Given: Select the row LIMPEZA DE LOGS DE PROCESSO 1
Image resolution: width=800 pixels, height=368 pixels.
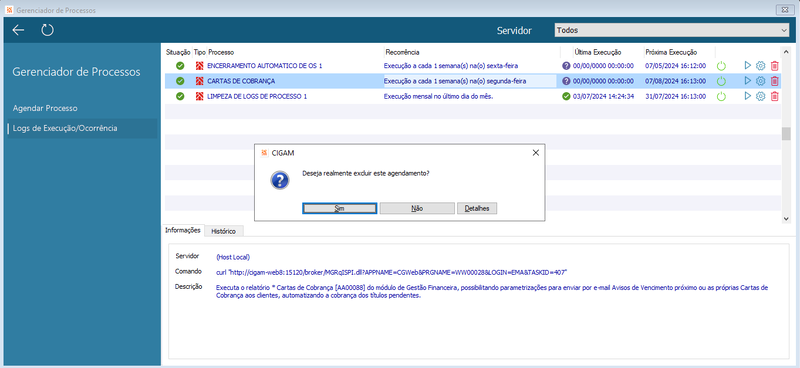Looking at the screenshot, I should click(472, 96).
